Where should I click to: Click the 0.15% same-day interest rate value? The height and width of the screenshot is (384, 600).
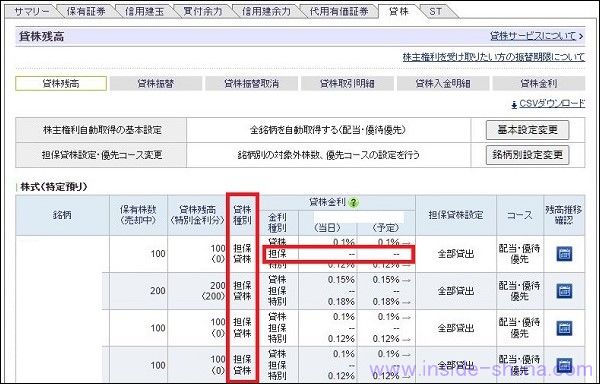click(341, 280)
